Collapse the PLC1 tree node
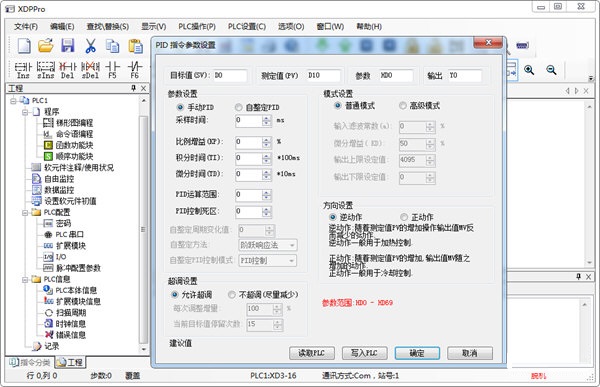600x387 pixels. point(13,101)
